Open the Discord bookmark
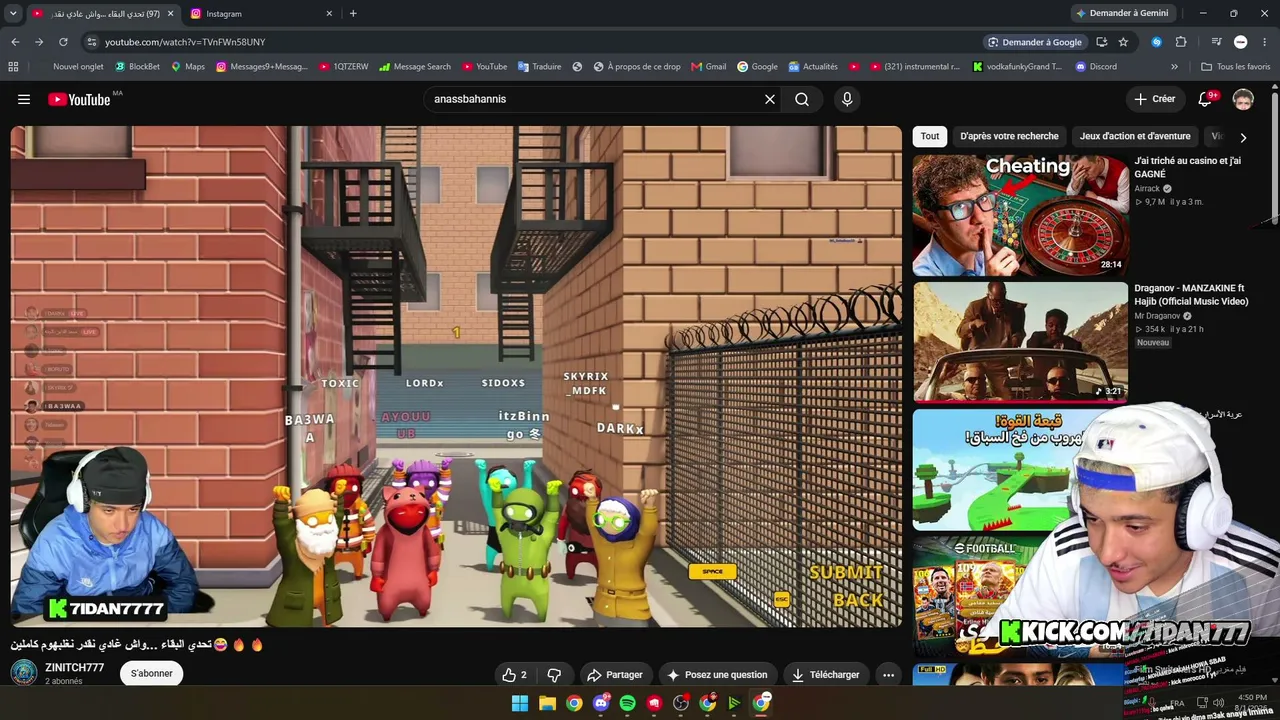 [x=1096, y=67]
